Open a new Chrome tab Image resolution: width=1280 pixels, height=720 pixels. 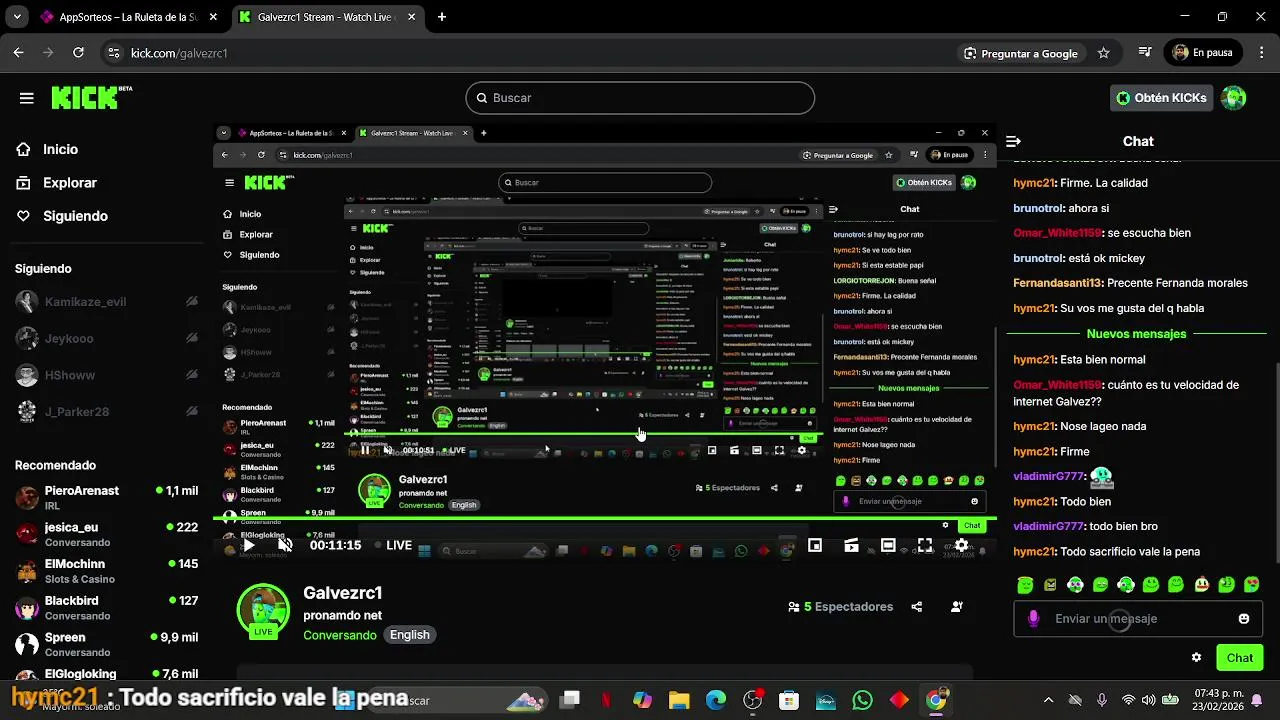(442, 17)
